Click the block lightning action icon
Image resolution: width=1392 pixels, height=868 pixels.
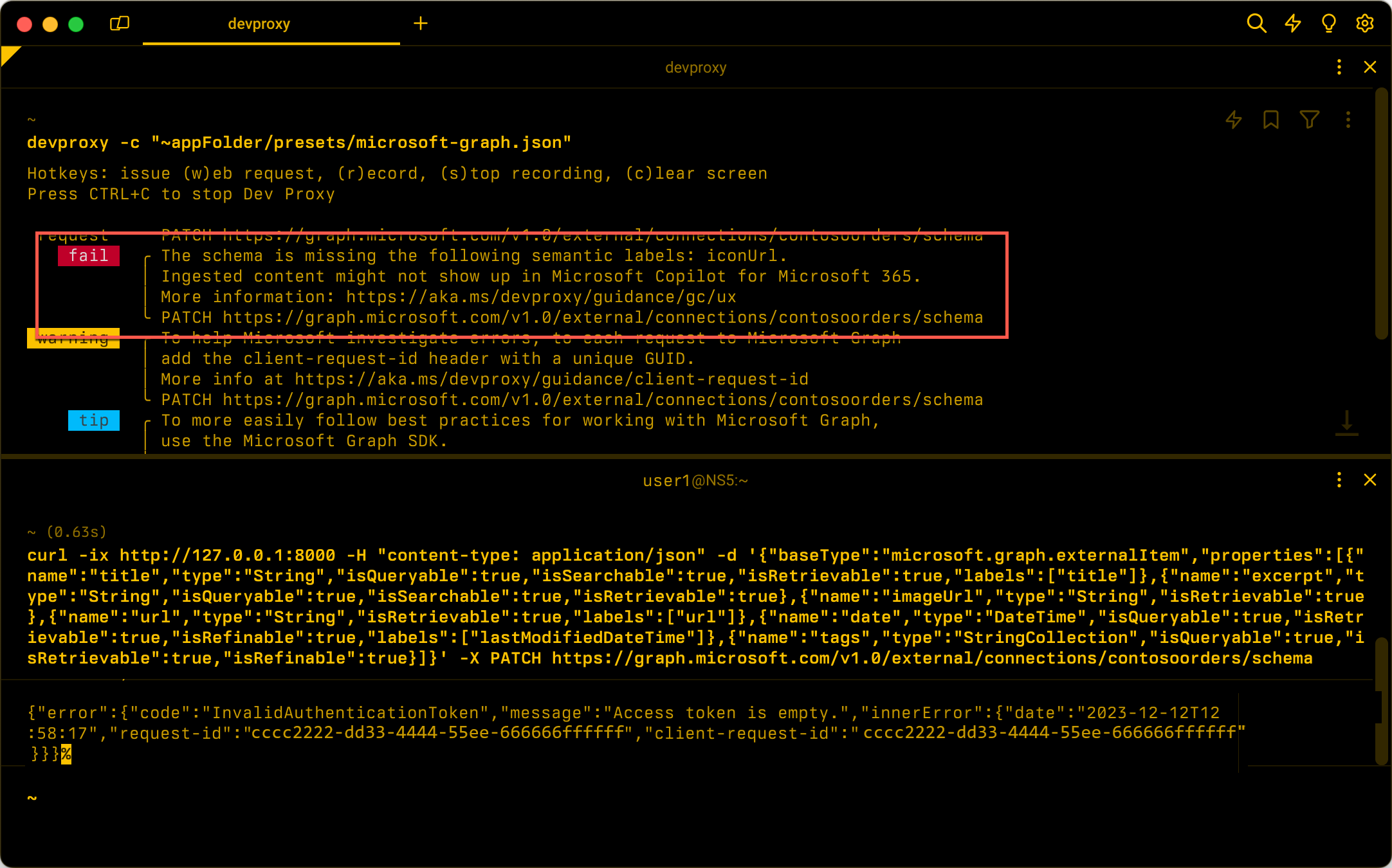(x=1233, y=120)
